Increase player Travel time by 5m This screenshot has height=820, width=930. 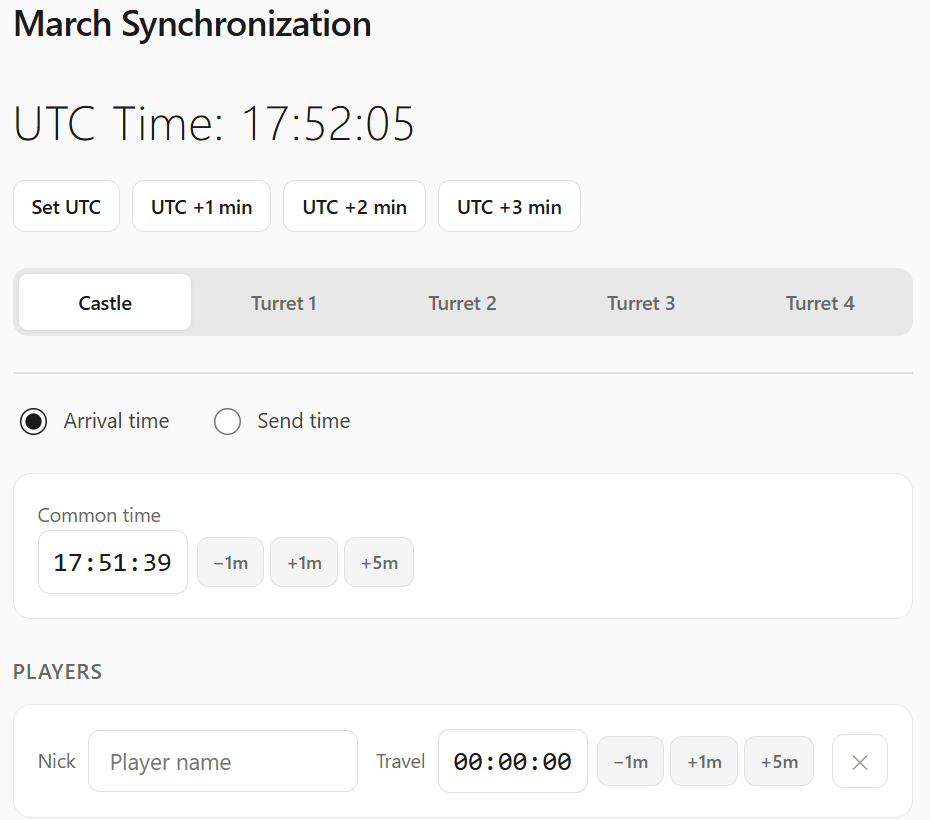779,761
